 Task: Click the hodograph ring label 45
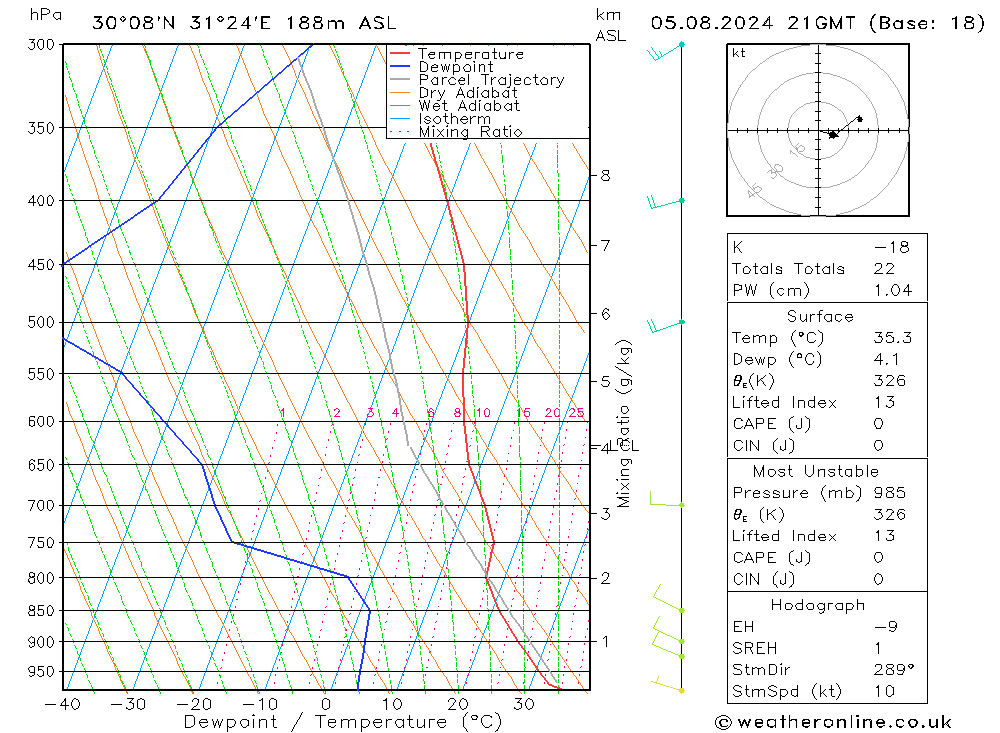[x=754, y=190]
